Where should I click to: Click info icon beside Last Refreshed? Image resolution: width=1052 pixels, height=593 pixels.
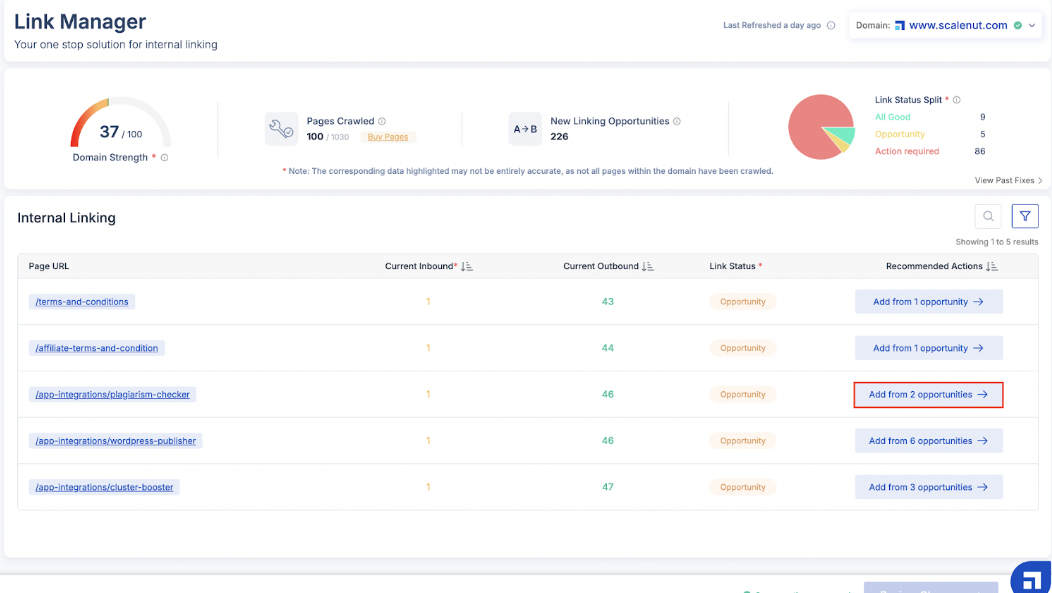pos(831,26)
